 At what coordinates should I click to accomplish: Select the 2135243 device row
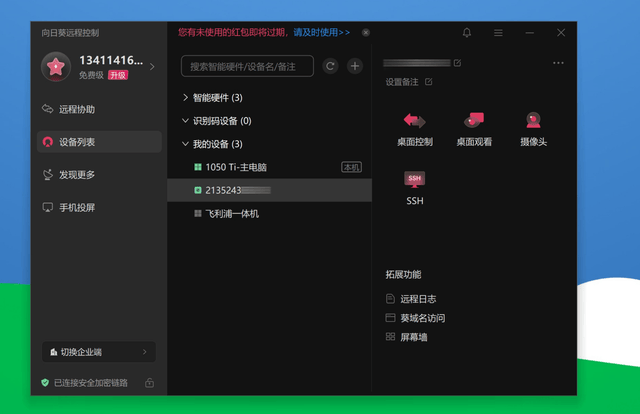[x=269, y=190]
